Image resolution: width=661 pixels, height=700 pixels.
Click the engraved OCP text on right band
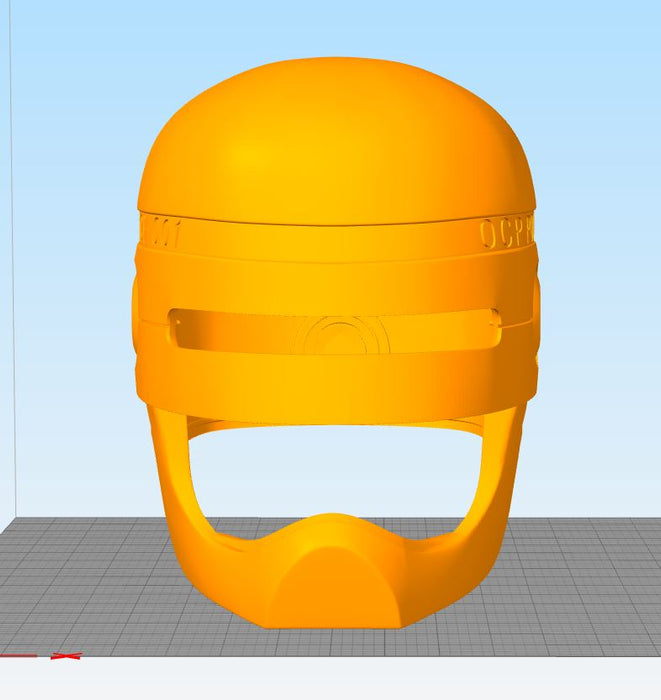[506, 233]
